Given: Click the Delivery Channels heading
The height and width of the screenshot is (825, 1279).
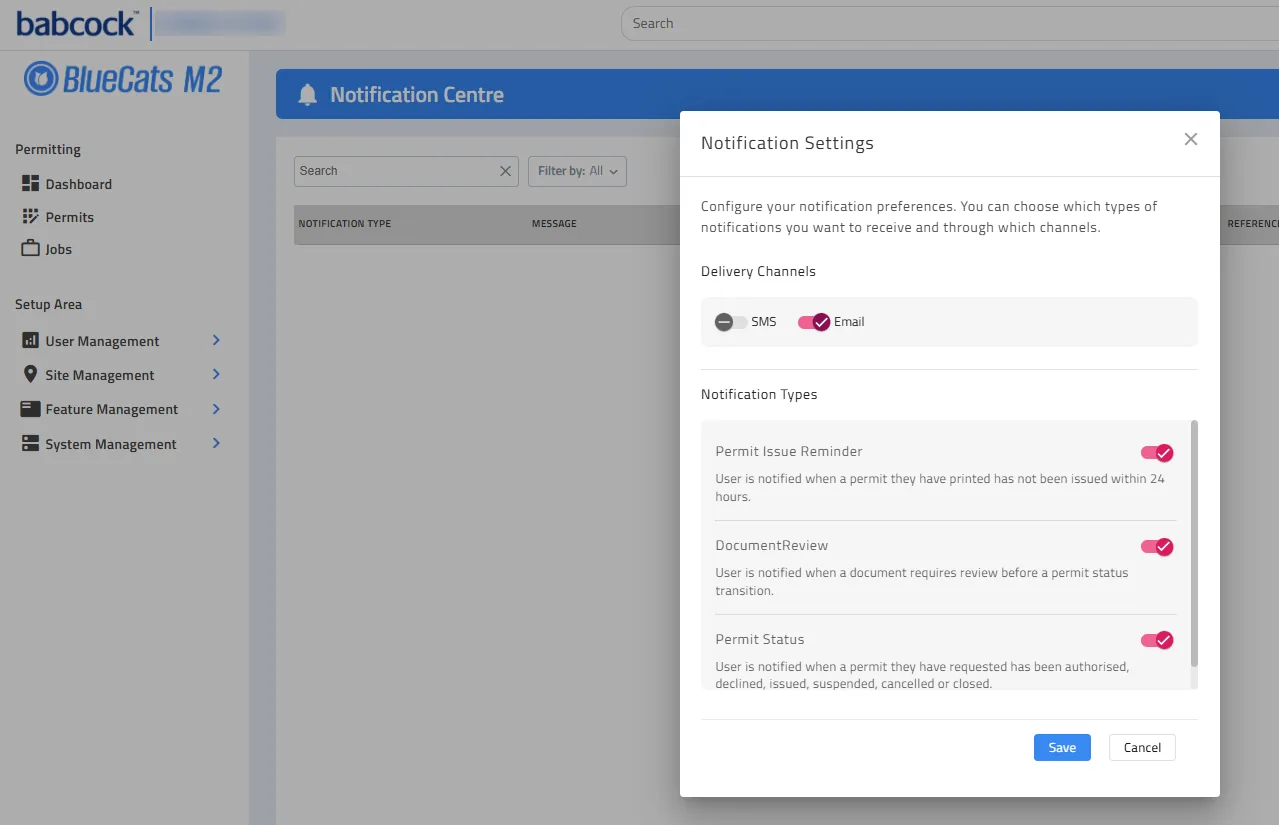Looking at the screenshot, I should (758, 272).
